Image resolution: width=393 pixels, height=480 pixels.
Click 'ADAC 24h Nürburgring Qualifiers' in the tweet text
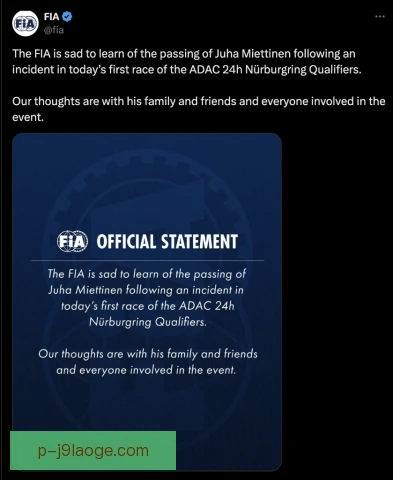tap(275, 70)
